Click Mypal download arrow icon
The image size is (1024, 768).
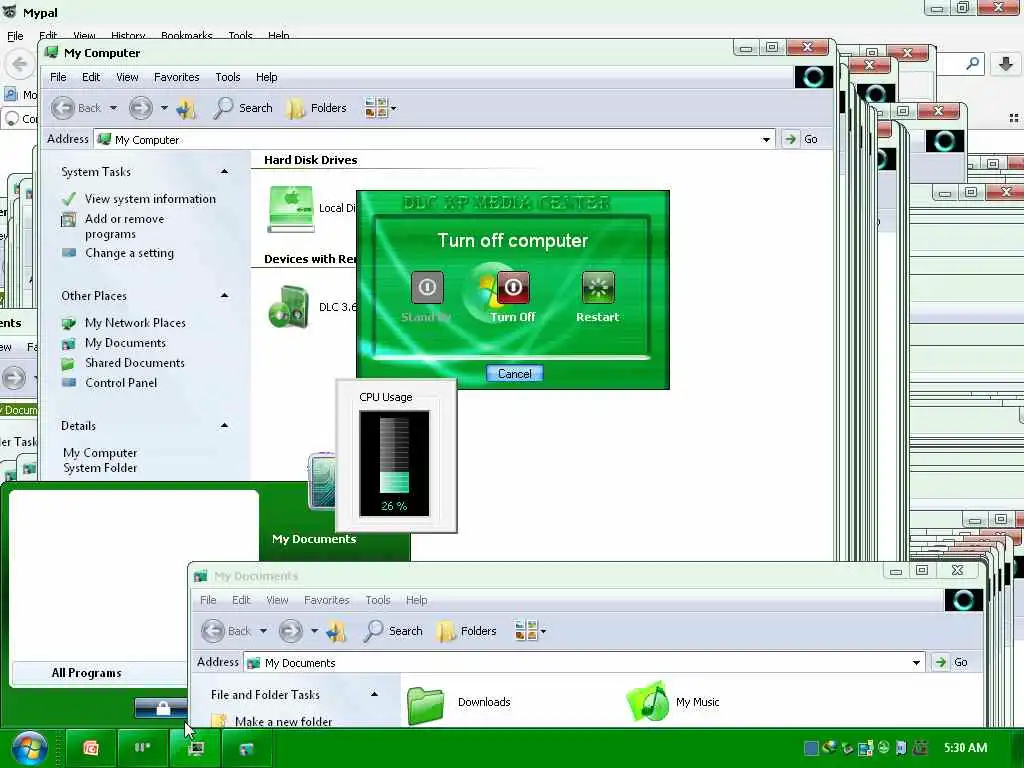(x=1006, y=64)
